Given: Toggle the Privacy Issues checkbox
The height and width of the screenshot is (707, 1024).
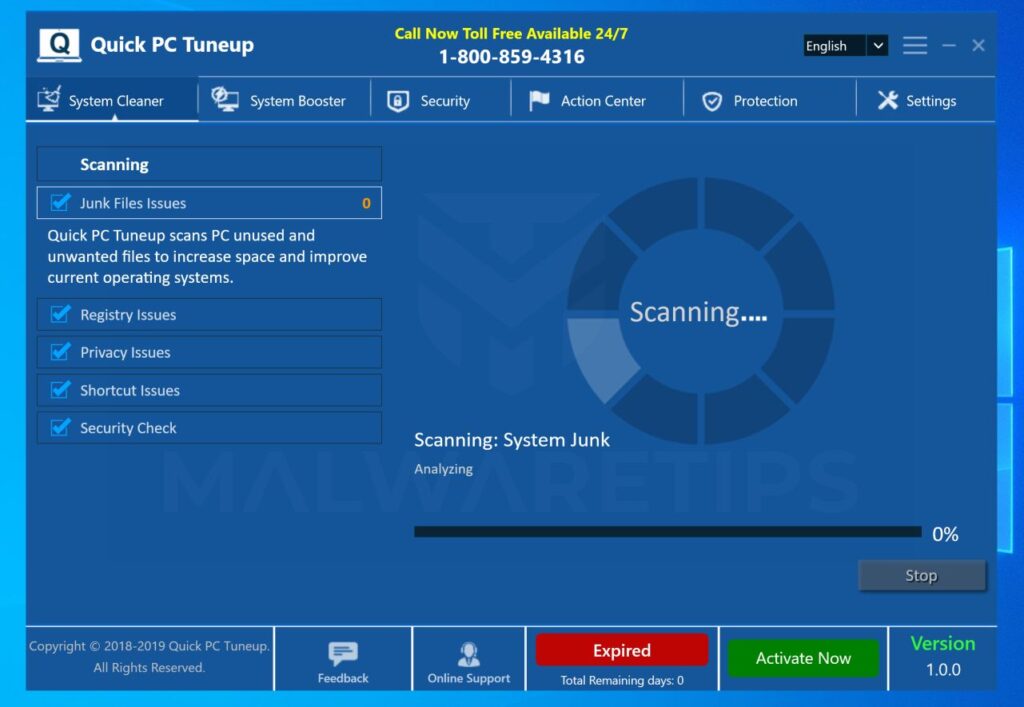Looking at the screenshot, I should (60, 352).
